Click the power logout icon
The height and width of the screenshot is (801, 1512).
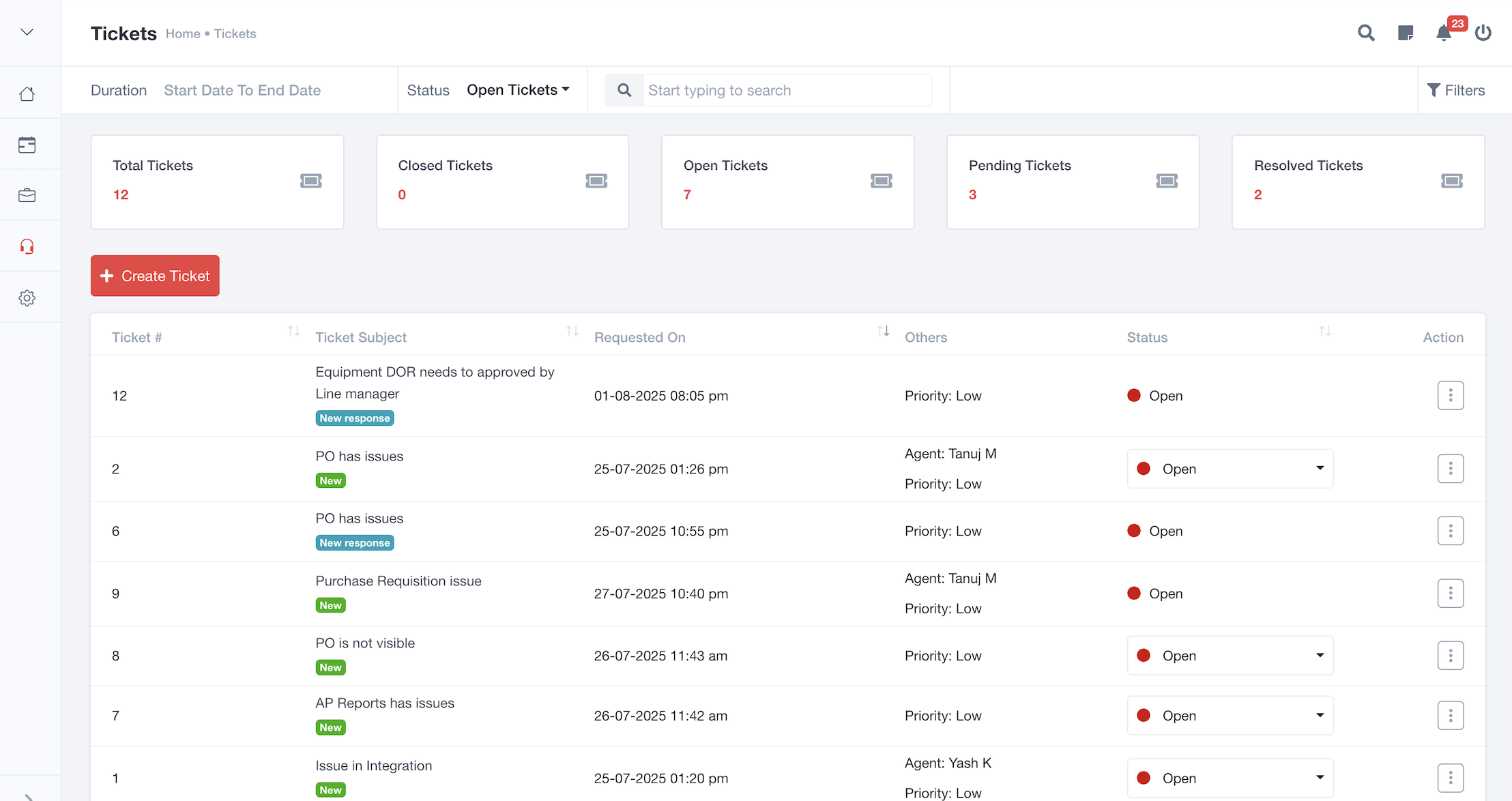1483,33
